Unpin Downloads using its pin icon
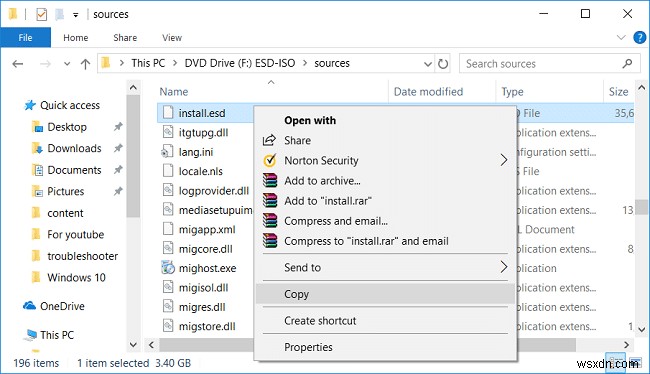 pos(118,148)
